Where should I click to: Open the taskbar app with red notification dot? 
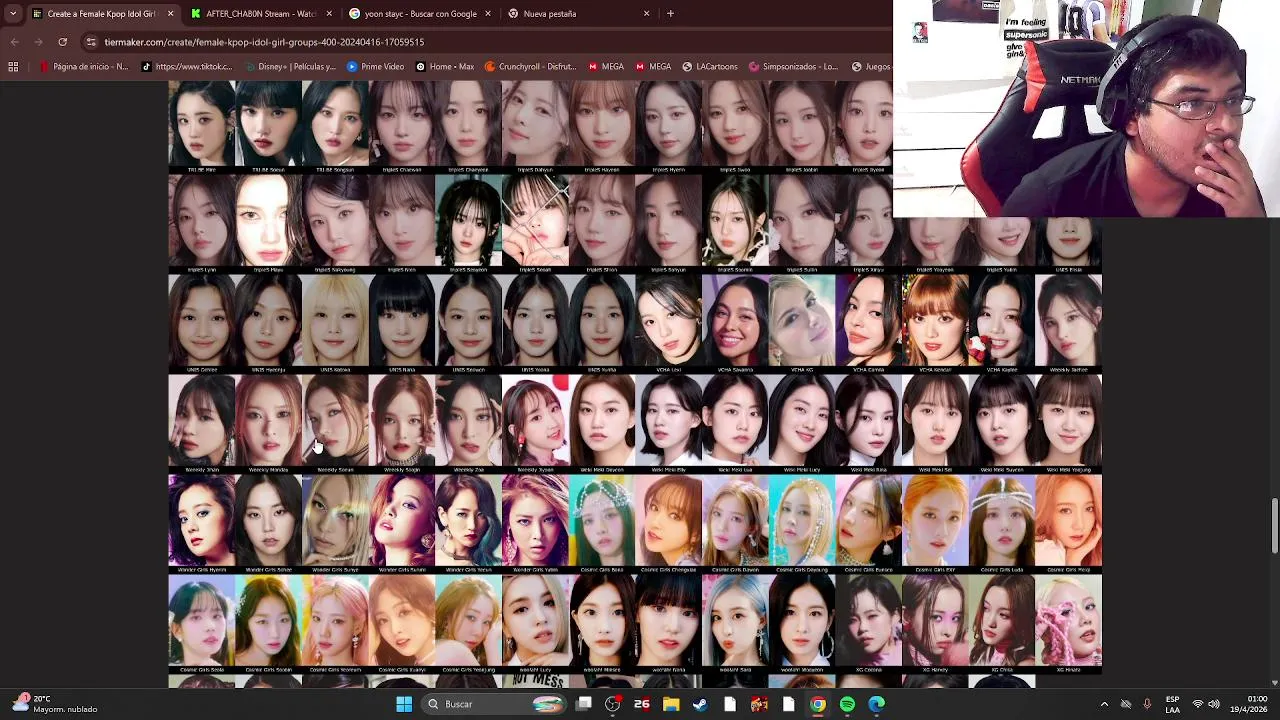613,704
